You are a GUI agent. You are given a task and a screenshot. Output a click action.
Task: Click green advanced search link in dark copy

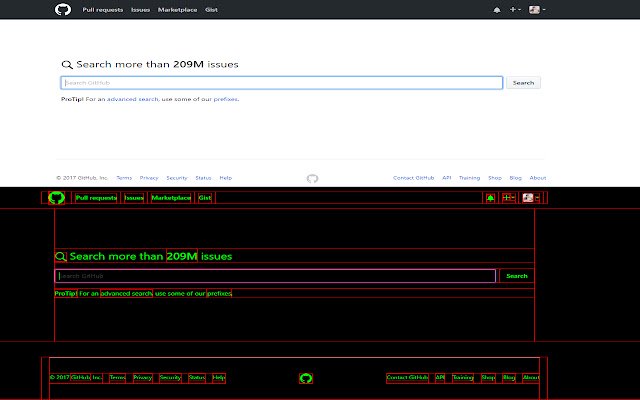pyautogui.click(x=126, y=293)
